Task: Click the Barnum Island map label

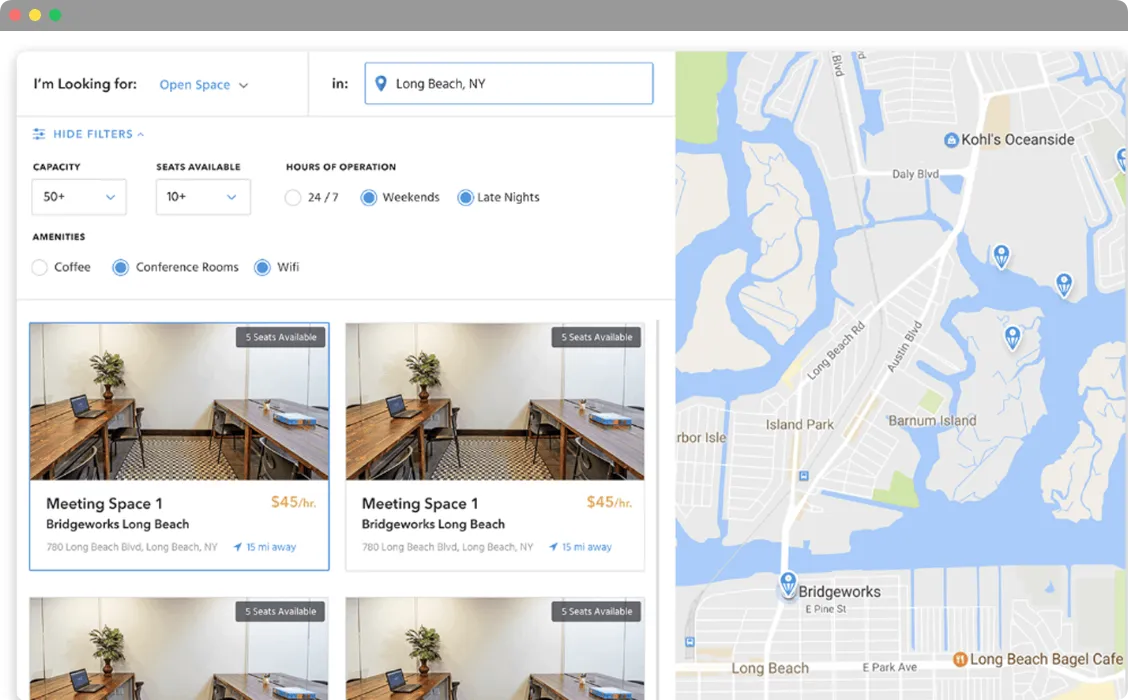Action: point(932,420)
